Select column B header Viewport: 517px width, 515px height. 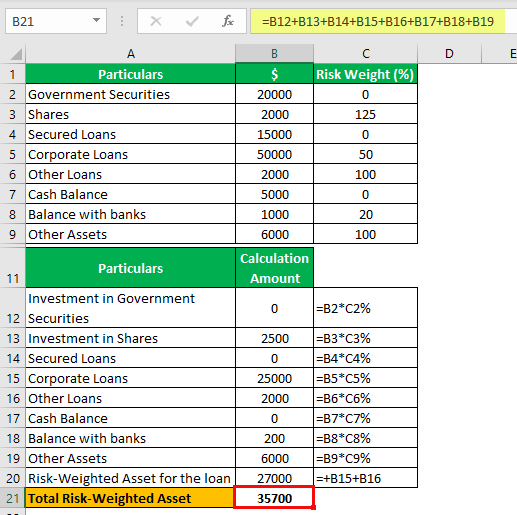point(274,54)
